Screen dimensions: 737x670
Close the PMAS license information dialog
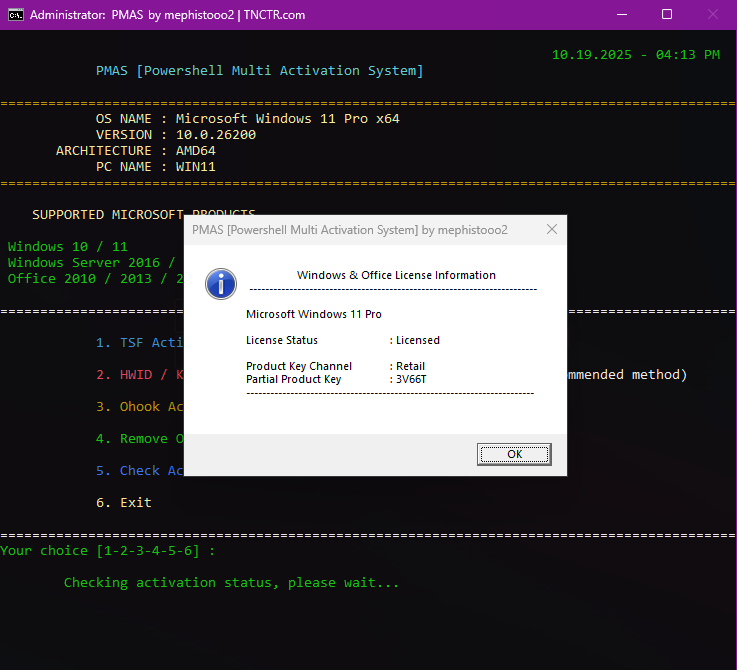coord(552,229)
